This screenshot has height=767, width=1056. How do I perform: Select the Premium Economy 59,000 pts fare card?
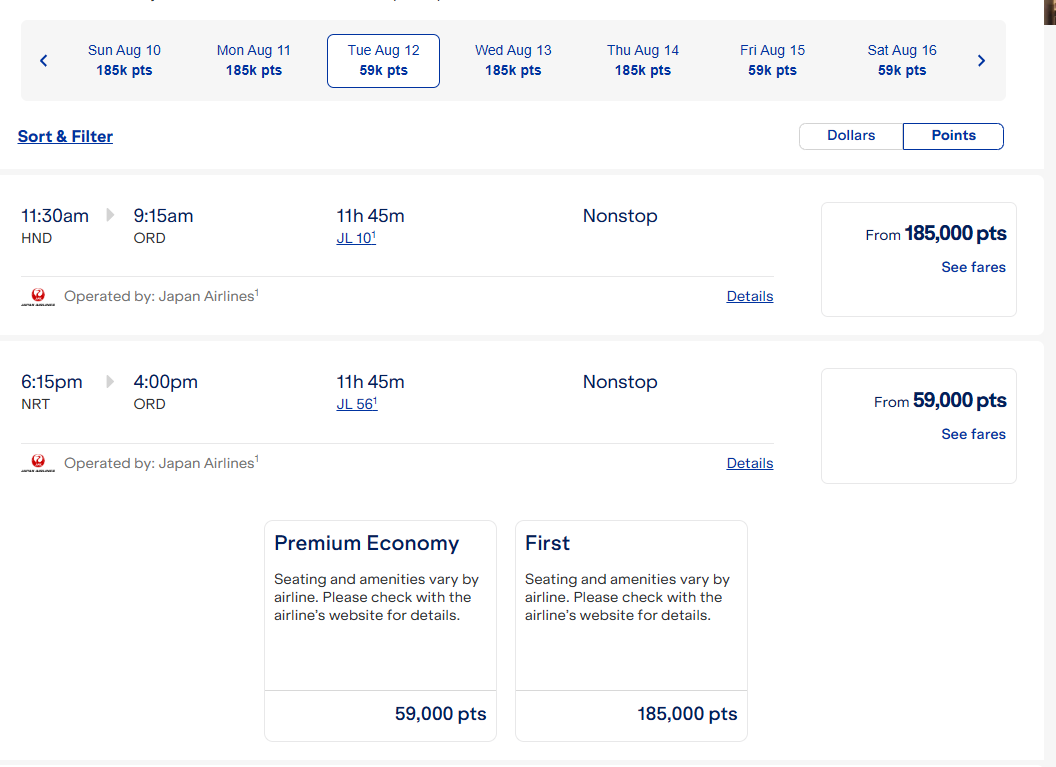380,630
